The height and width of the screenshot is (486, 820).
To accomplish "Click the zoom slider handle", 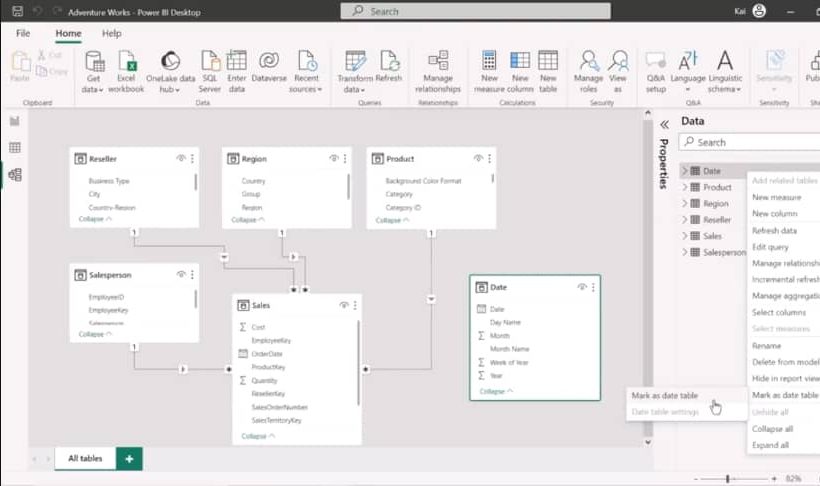I will click(x=727, y=479).
